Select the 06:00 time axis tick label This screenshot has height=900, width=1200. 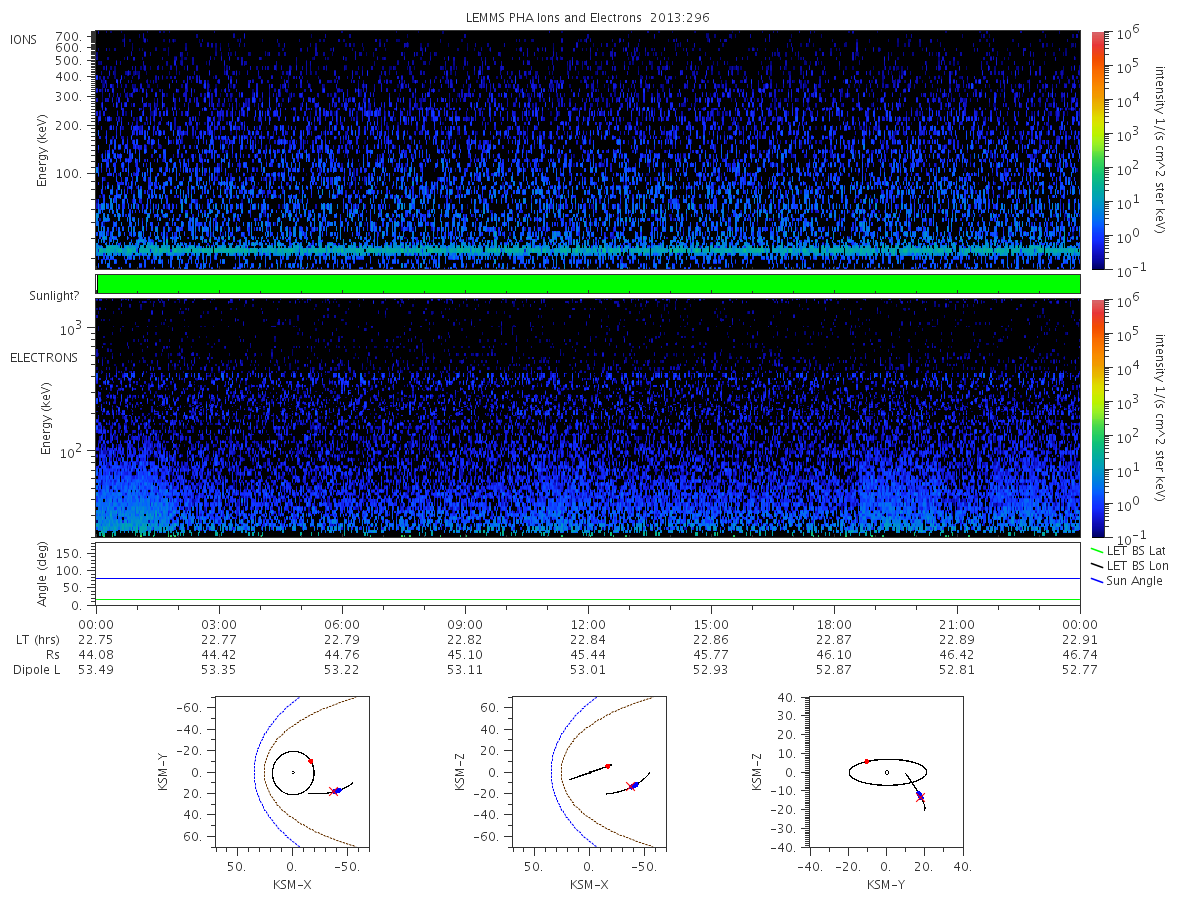pos(342,624)
